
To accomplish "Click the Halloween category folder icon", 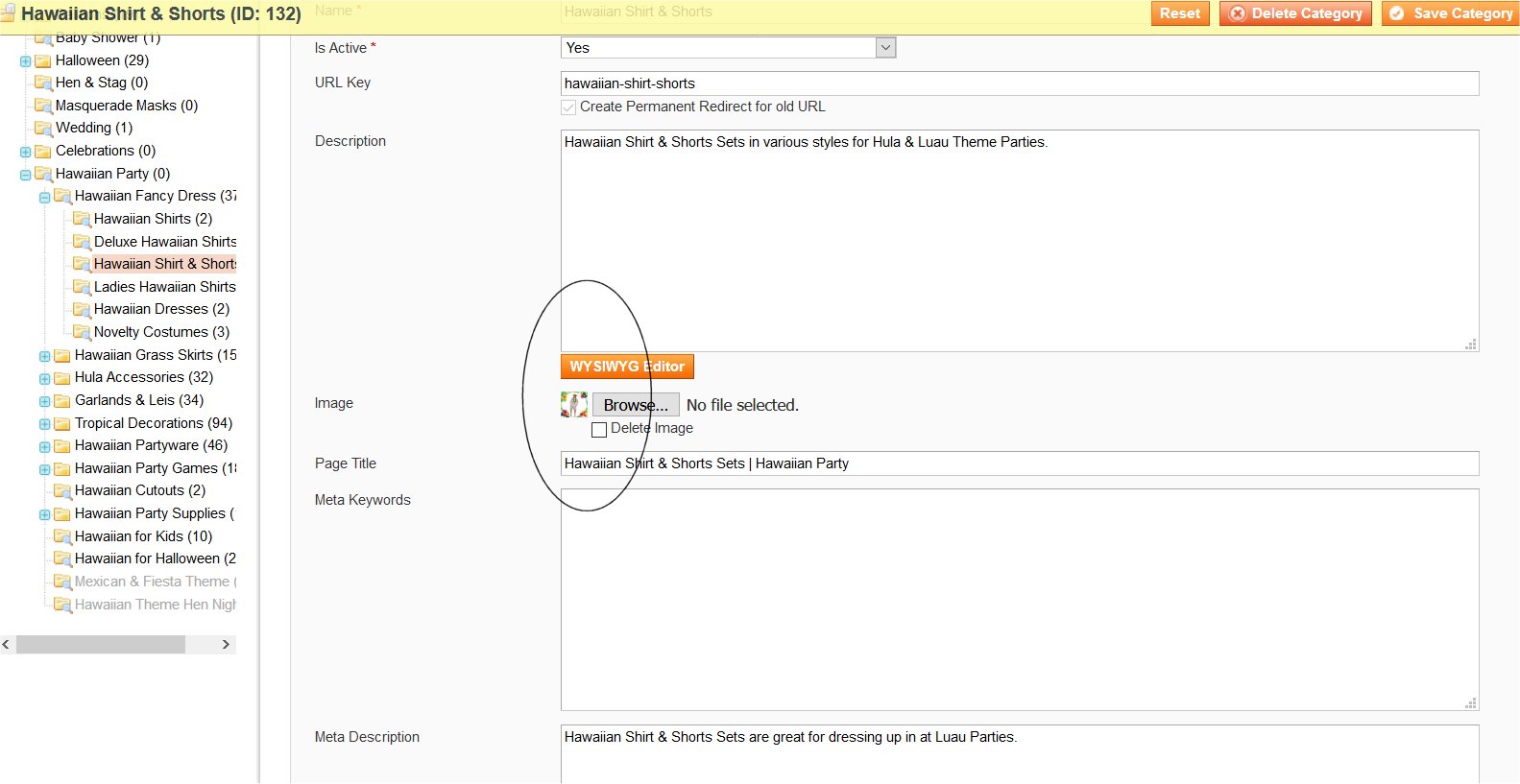I will coord(43,60).
